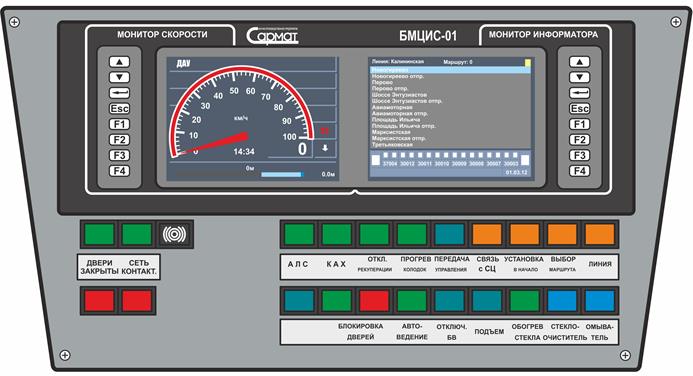Image resolution: width=693 pixels, height=376 pixels.
Task: Push the teal ОТКЛЮЧ. БВ button
Action: pos(449,301)
